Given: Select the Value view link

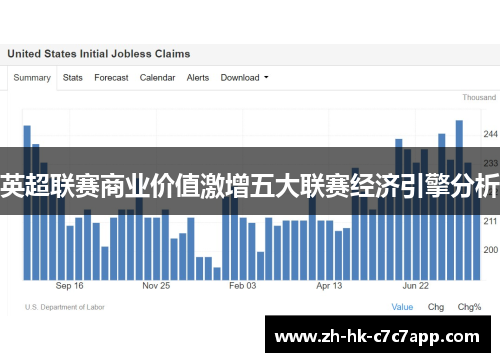Looking at the screenshot, I should tap(402, 307).
